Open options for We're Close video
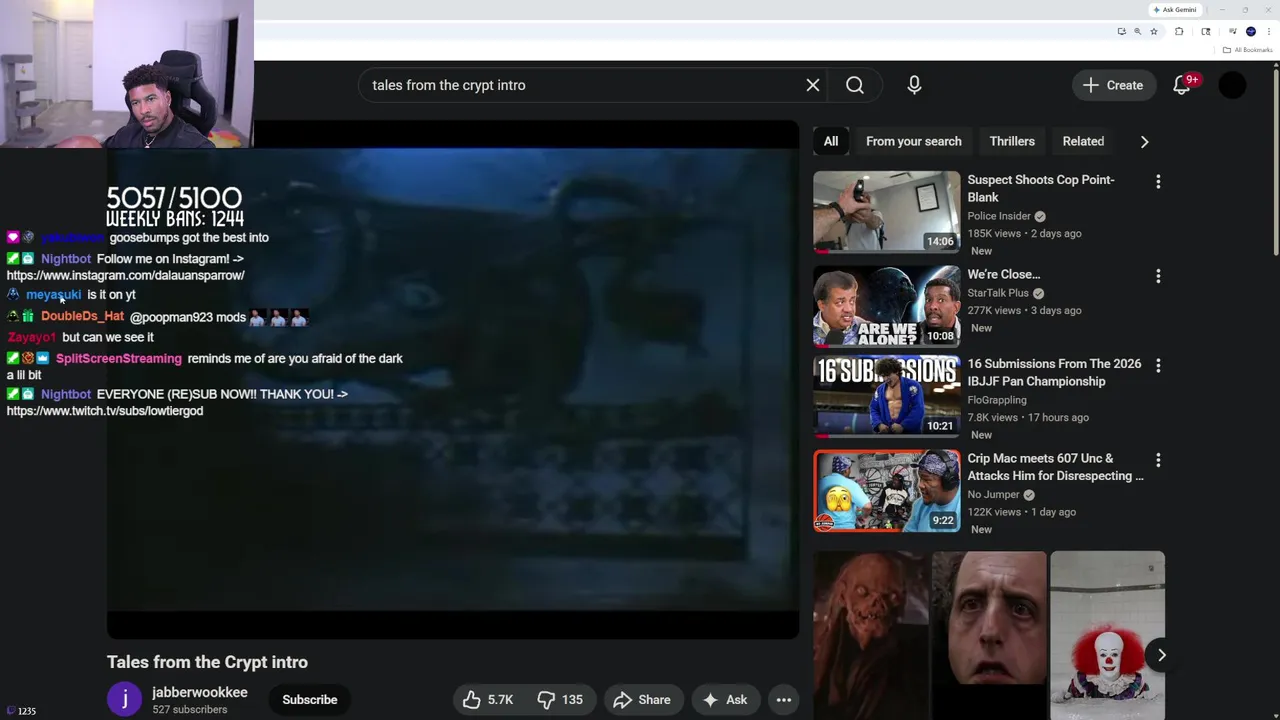1280x720 pixels. pyautogui.click(x=1158, y=276)
